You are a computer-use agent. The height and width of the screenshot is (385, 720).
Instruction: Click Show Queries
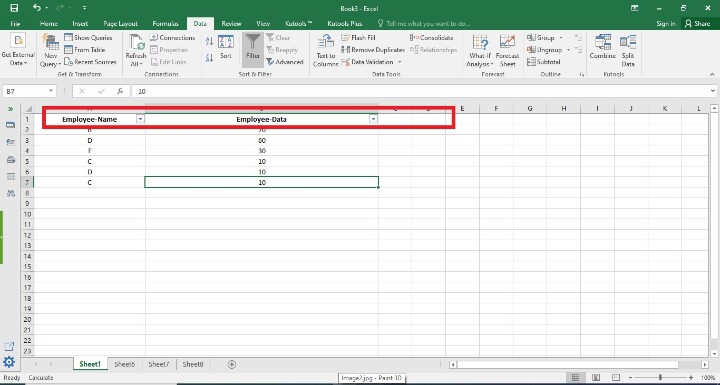coord(88,38)
